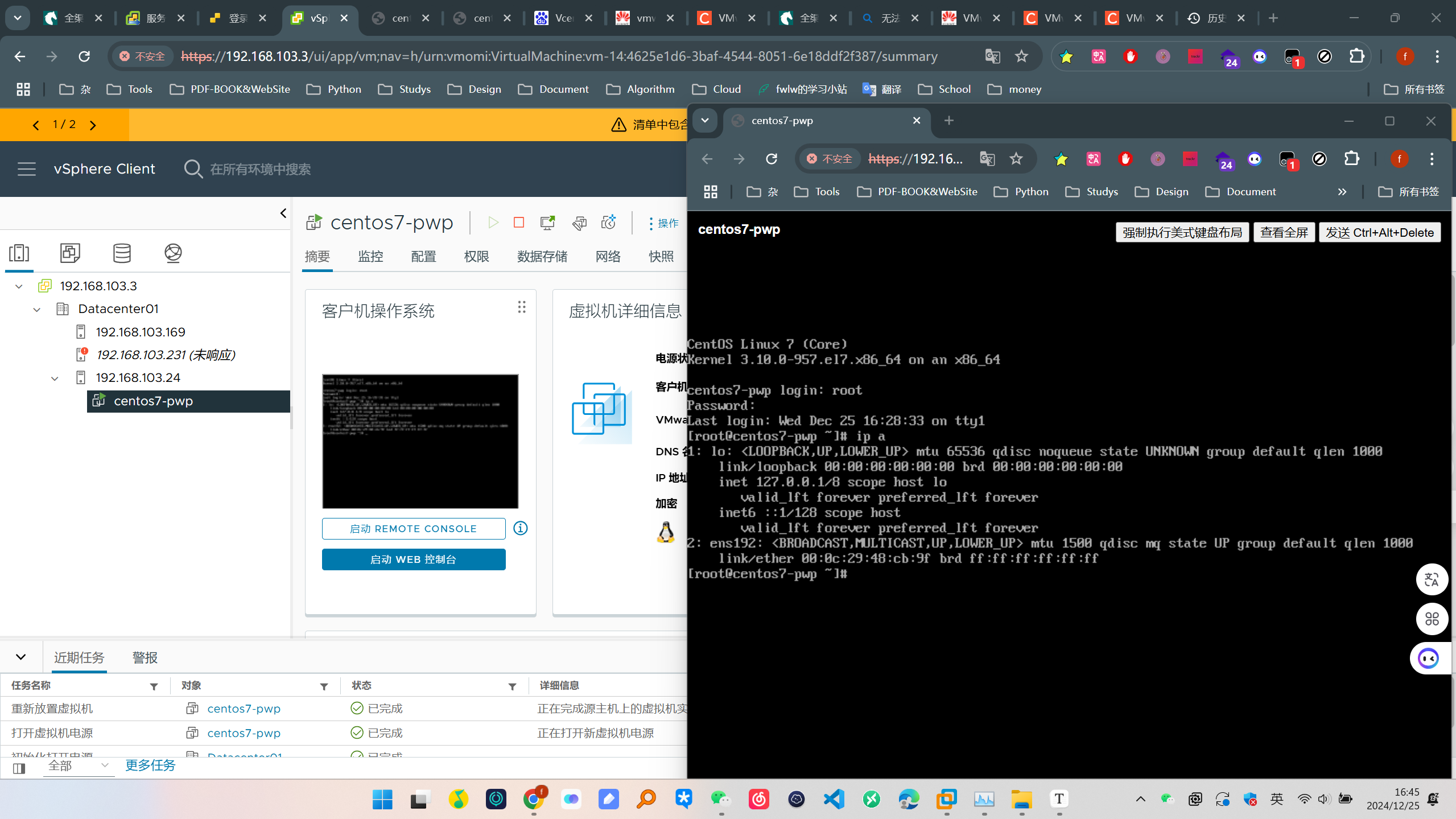Click 强制执行美式键盘布局 button in console
This screenshot has width=1456, height=819.
coord(1182,232)
